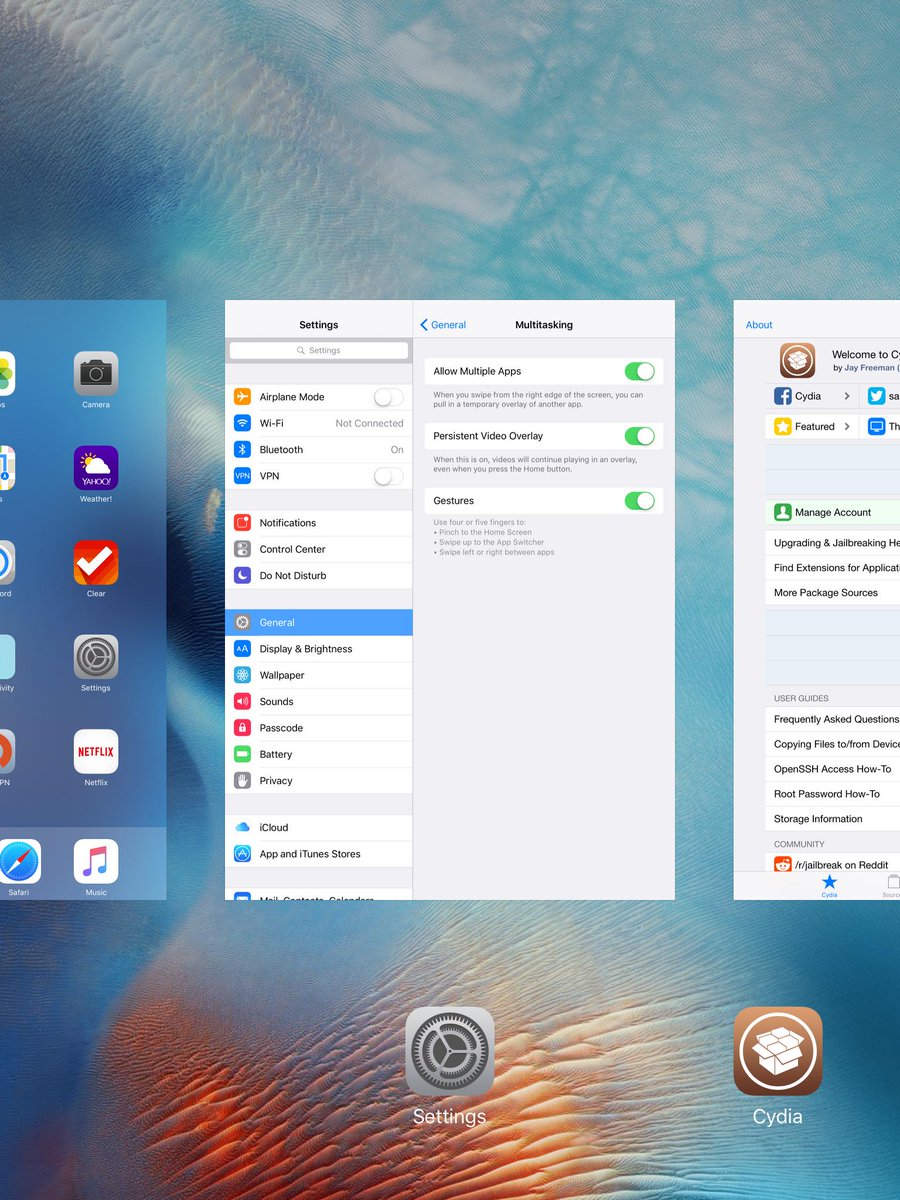Screen dimensions: 900x1200
Task: Open Copying Files to/from Device guide
Action: (x=833, y=744)
